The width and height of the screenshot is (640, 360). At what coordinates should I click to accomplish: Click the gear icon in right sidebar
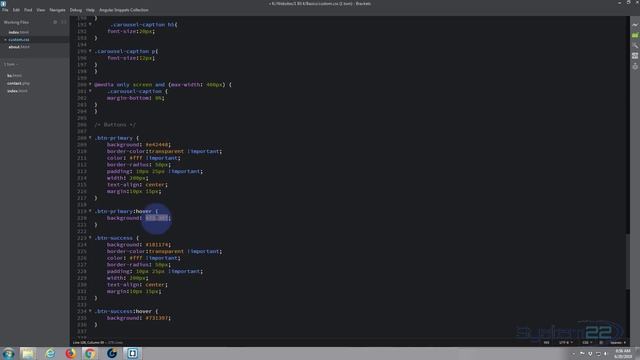click(x=635, y=66)
